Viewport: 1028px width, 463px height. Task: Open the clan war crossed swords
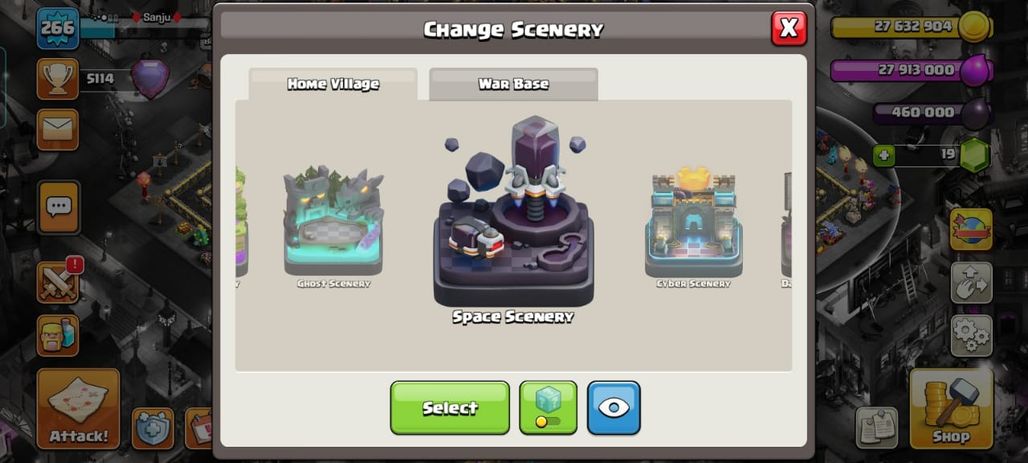point(58,283)
